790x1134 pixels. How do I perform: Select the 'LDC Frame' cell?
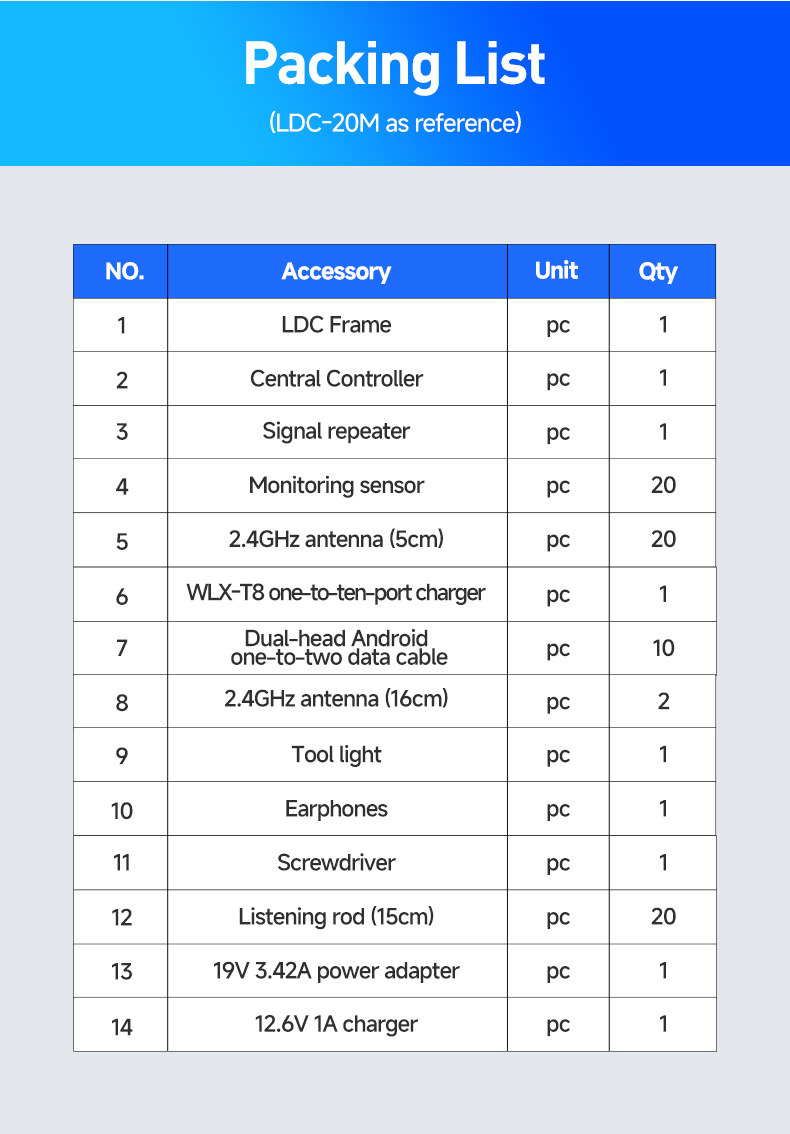[336, 325]
